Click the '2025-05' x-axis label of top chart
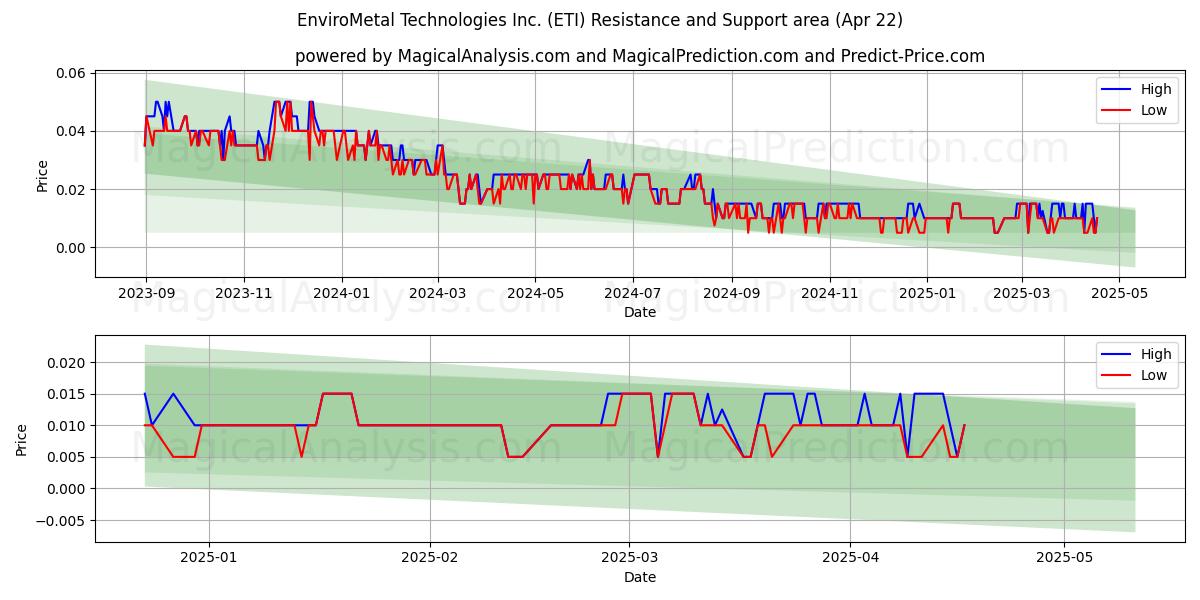 point(1119,294)
